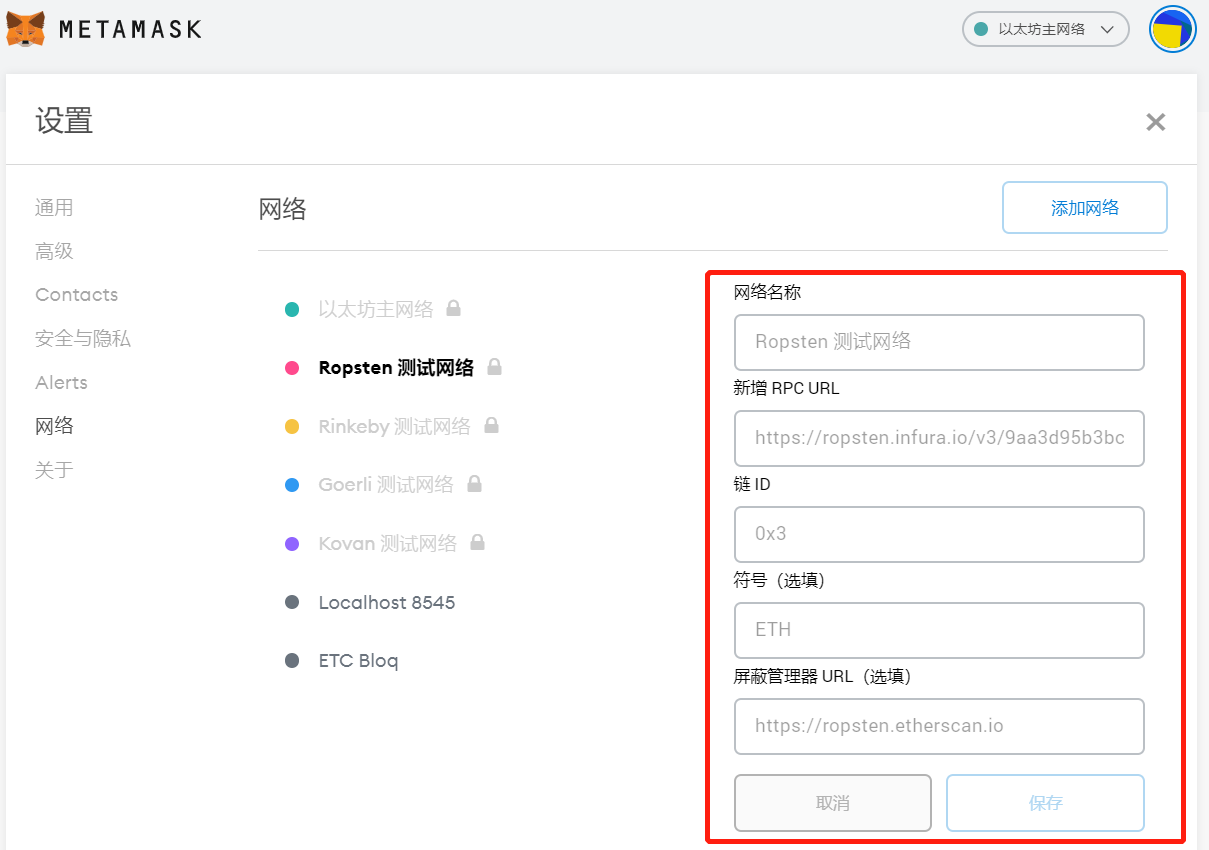Click the gray dot for ETC Bloq

[292, 661]
